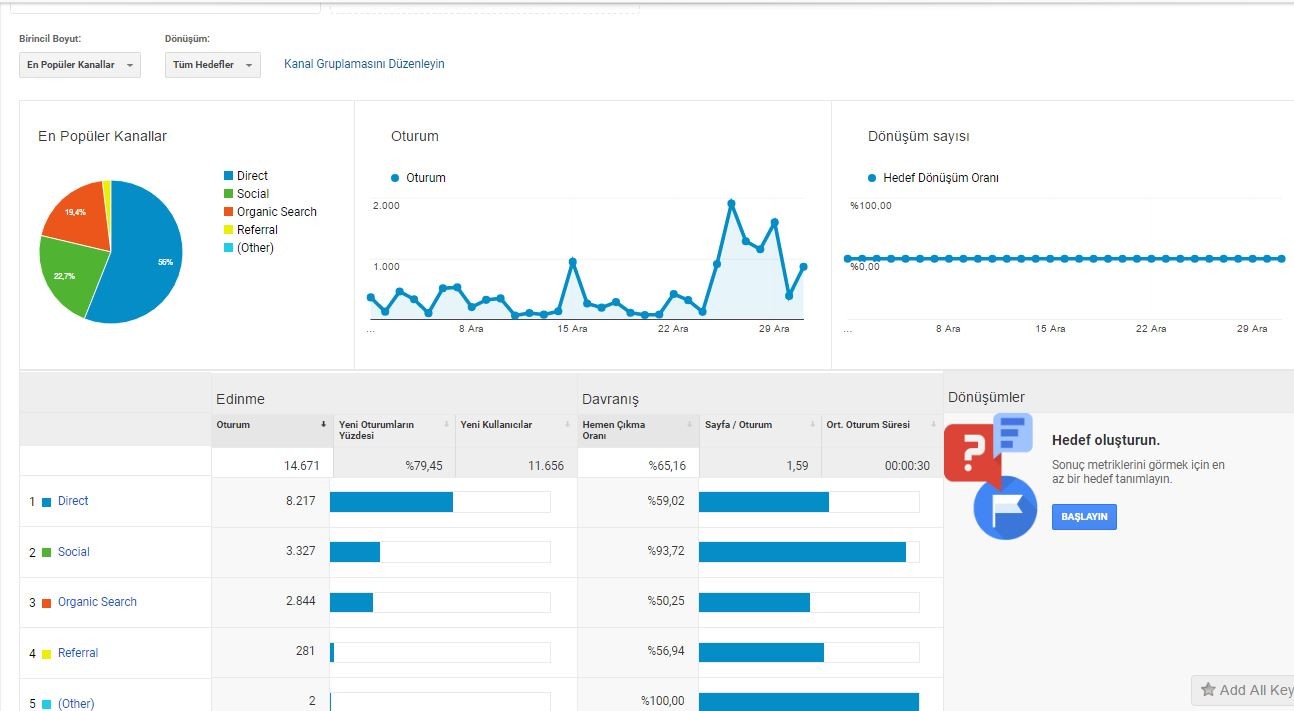The width and height of the screenshot is (1294, 711).
Task: Click the sort icon beside Yeni Kullanıcılar
Action: click(x=568, y=425)
